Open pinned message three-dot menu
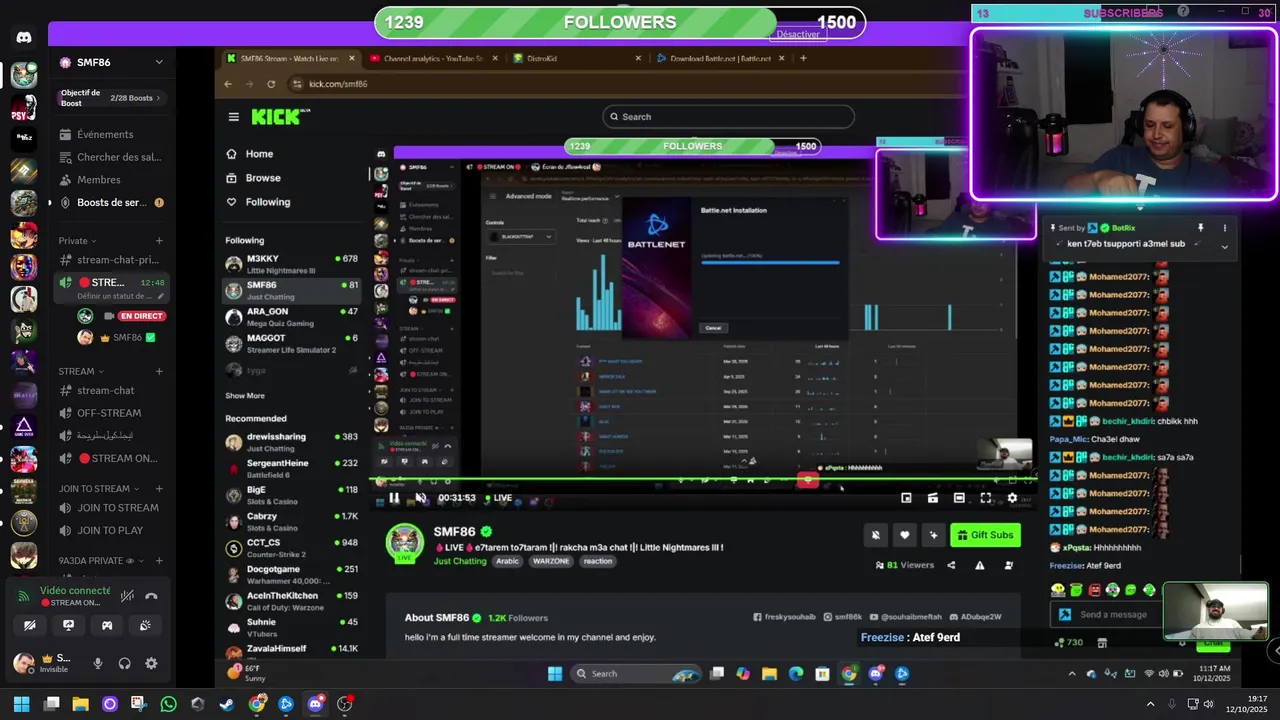This screenshot has height=720, width=1280. pyautogui.click(x=1224, y=228)
